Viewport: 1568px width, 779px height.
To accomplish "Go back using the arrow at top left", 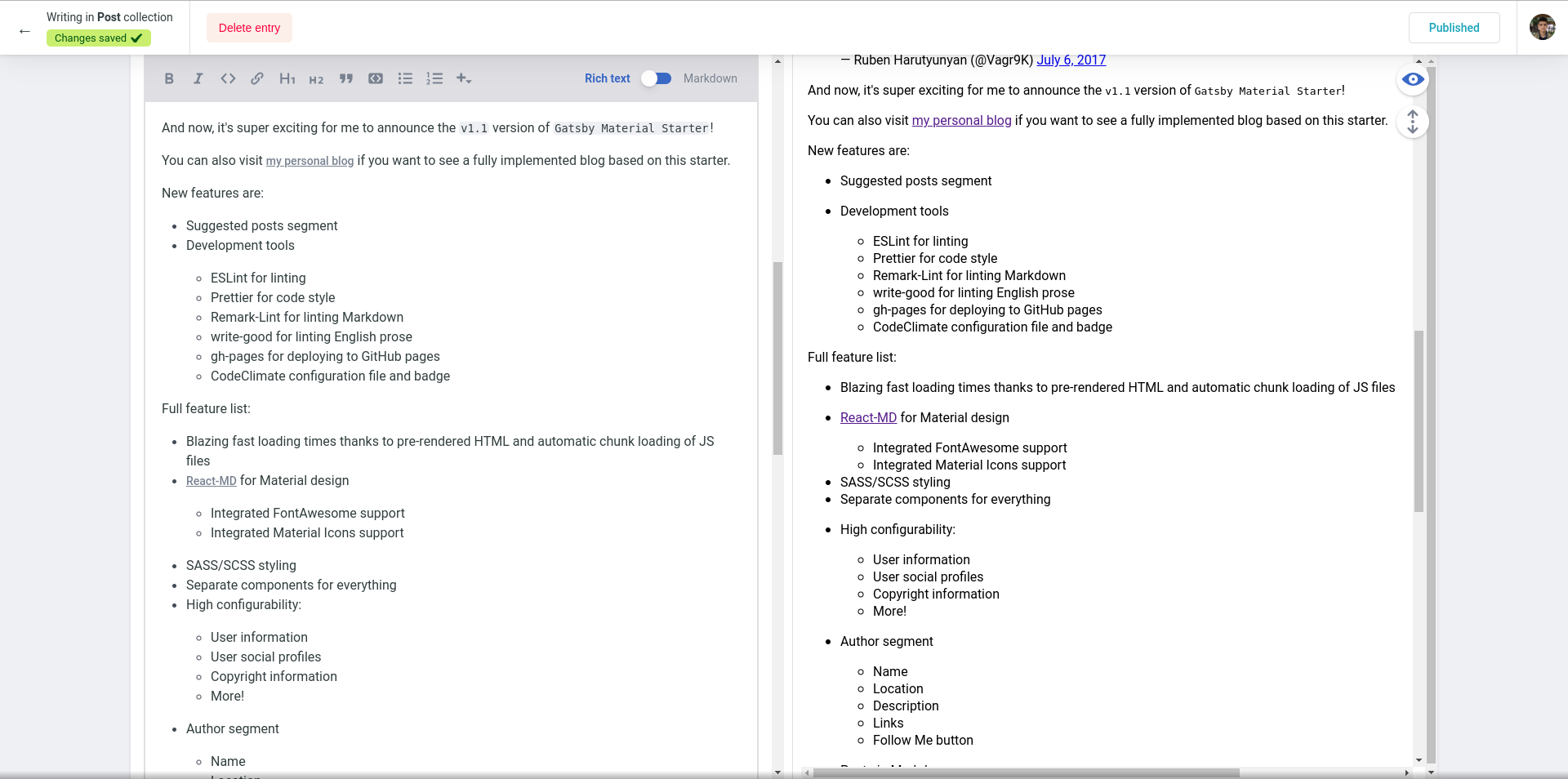I will pyautogui.click(x=24, y=31).
